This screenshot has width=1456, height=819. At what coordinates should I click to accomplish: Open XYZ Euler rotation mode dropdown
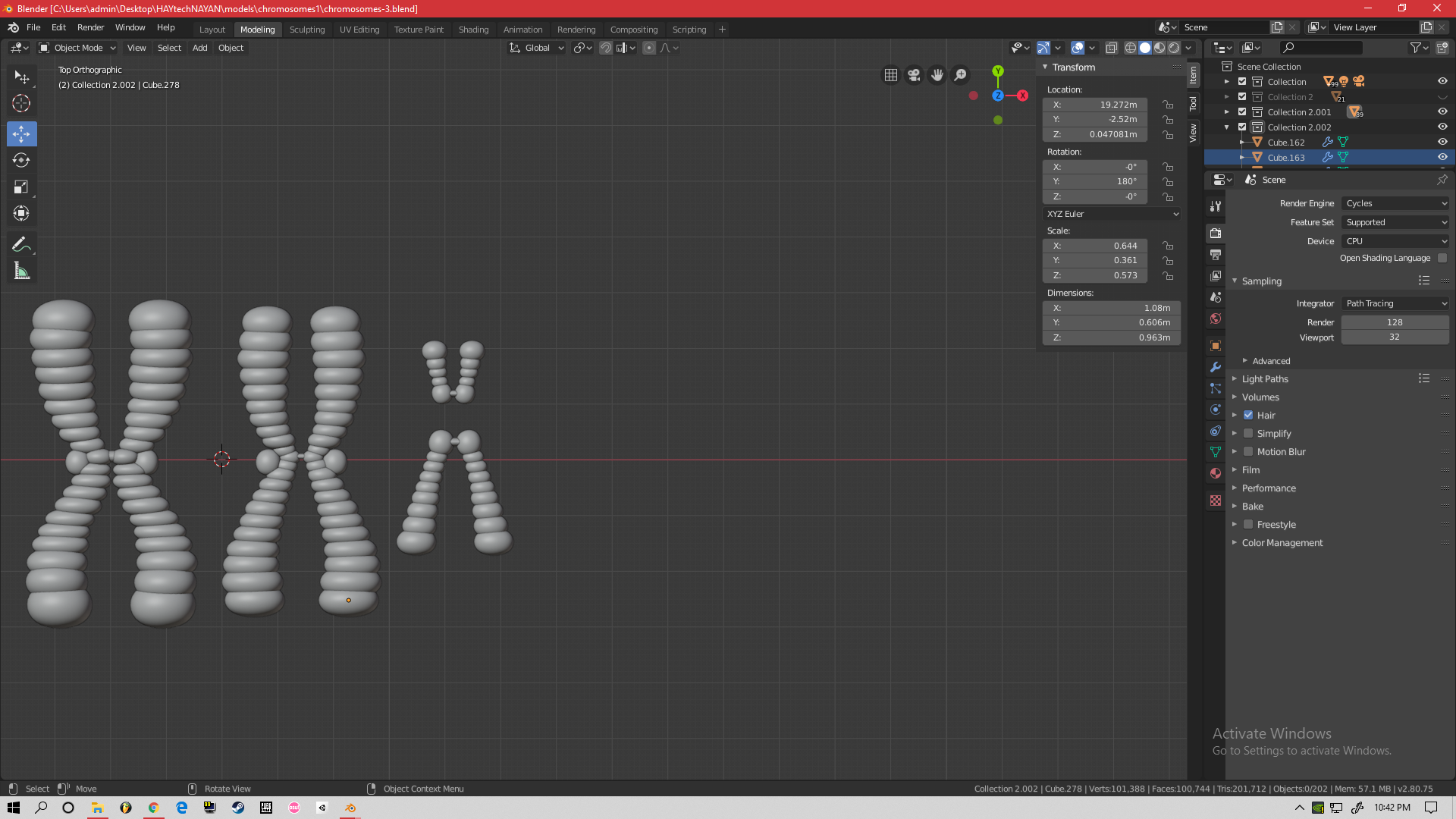pyautogui.click(x=1112, y=214)
